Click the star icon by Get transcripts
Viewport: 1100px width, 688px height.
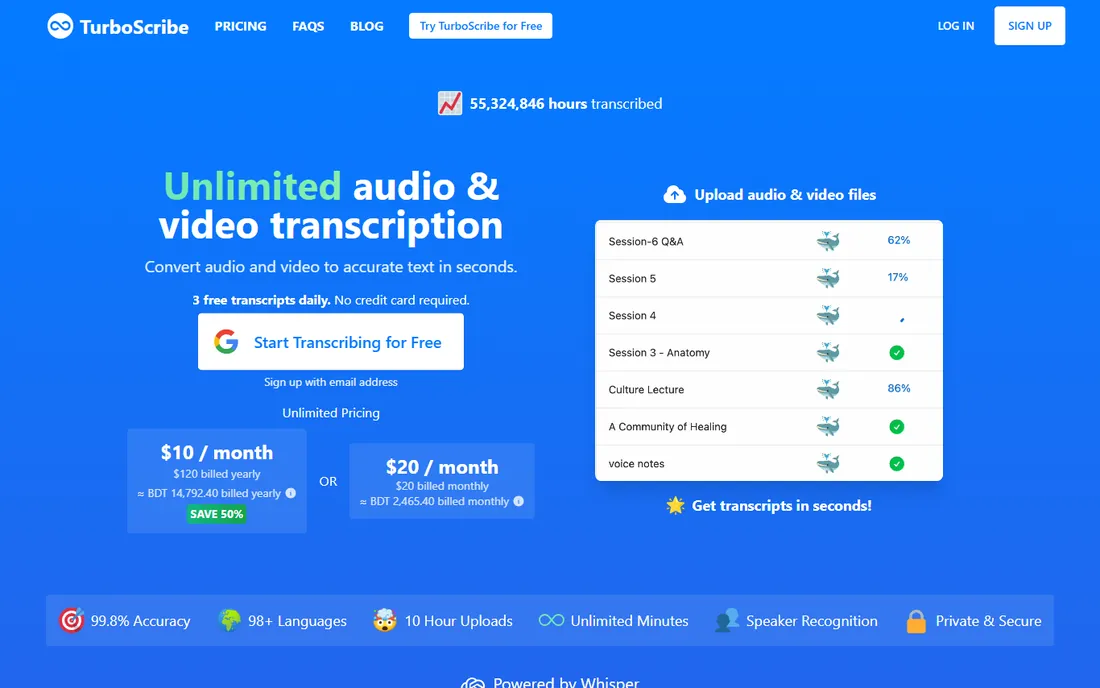pyautogui.click(x=675, y=505)
